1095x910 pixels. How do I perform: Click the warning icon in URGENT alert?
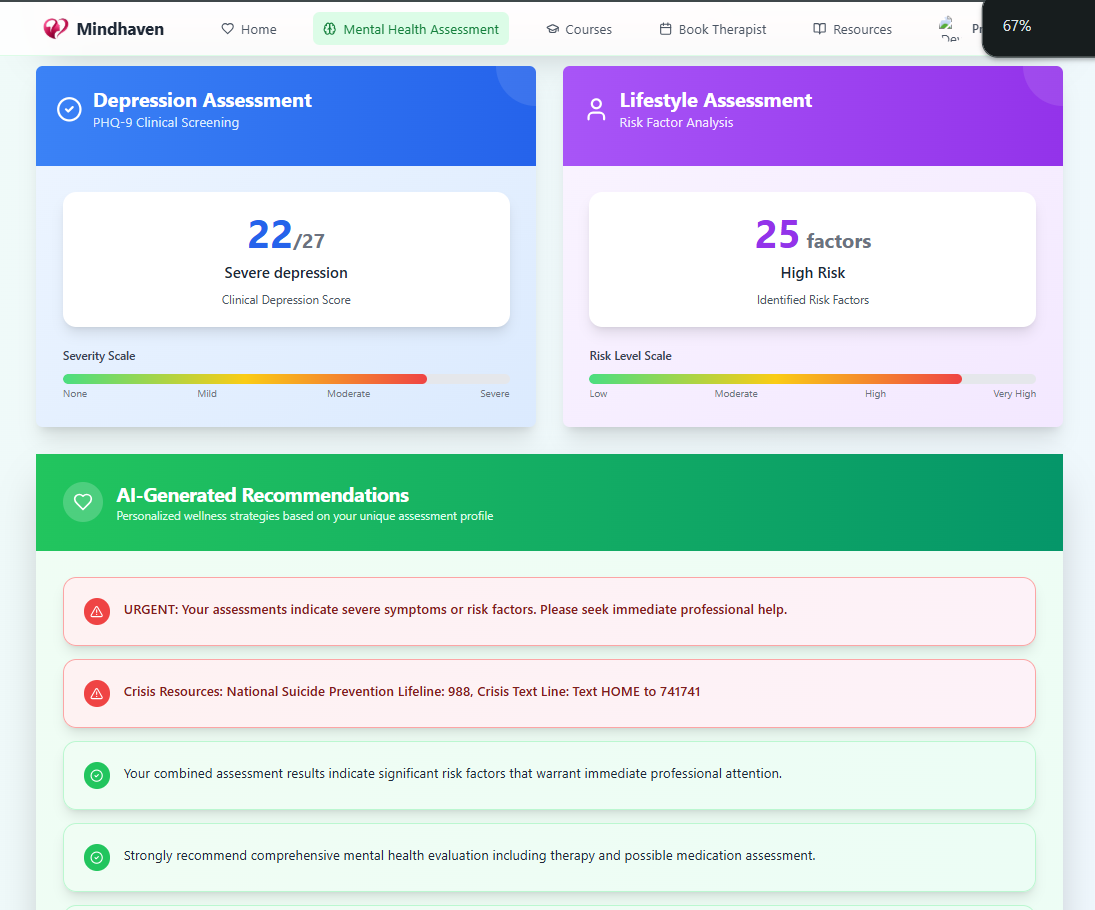coord(97,612)
